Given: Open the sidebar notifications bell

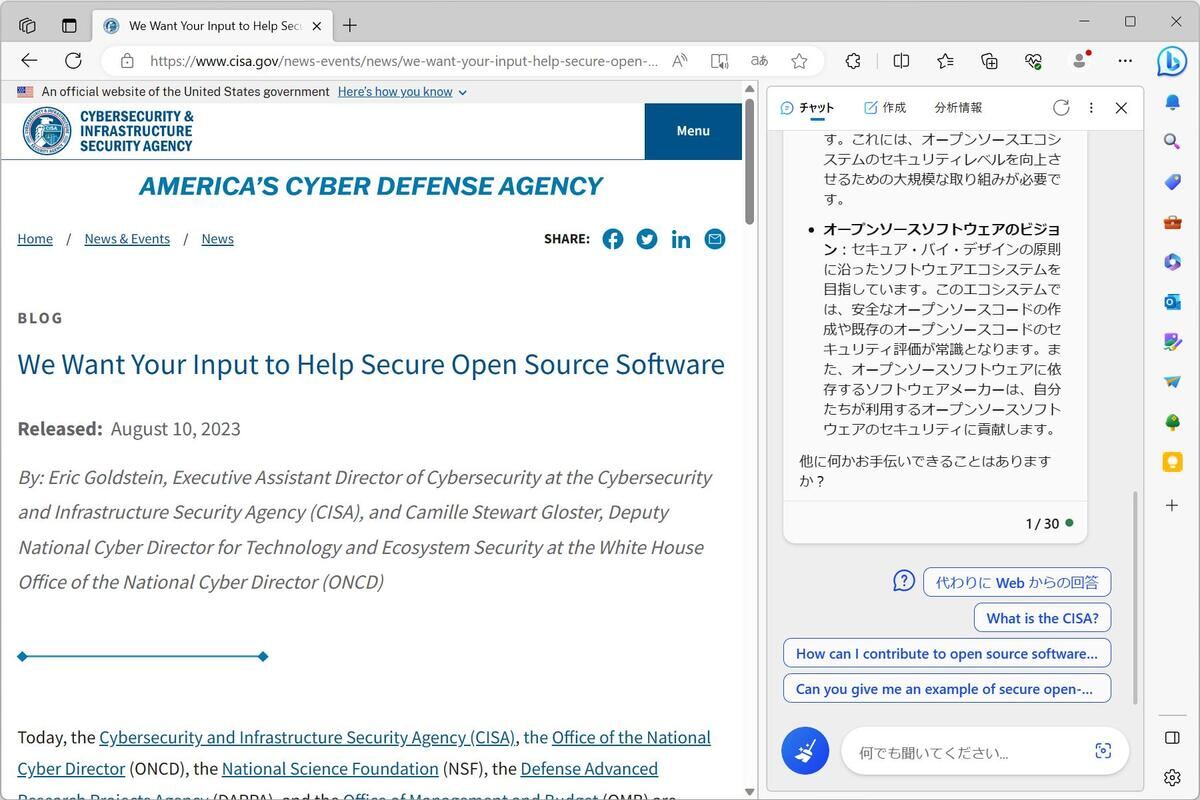Looking at the screenshot, I should (1173, 102).
